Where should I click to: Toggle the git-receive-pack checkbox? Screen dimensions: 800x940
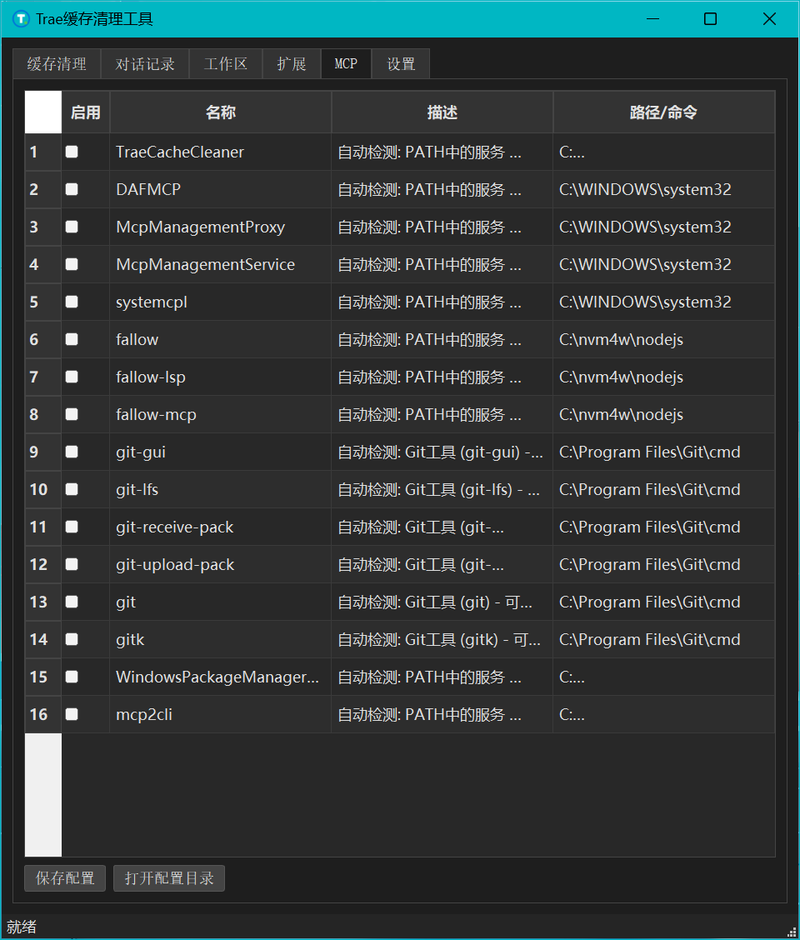click(x=72, y=526)
